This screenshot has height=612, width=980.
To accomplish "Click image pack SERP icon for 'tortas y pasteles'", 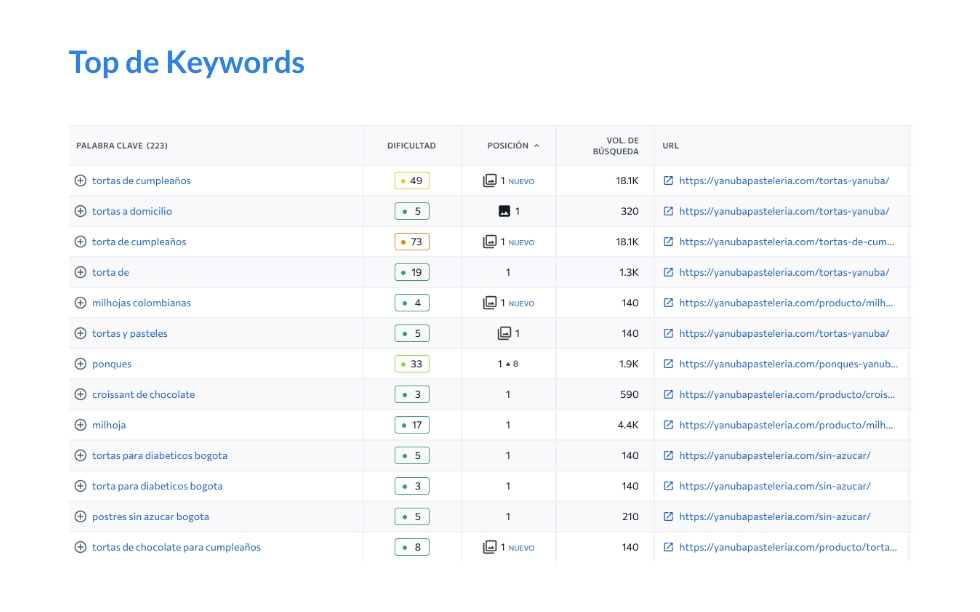I will [x=504, y=334].
